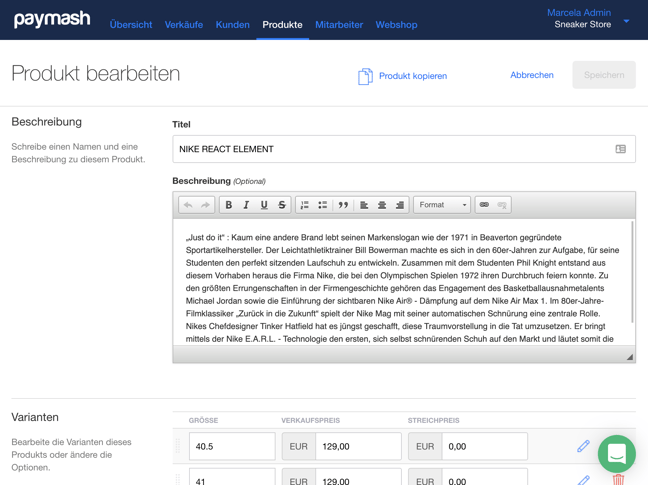Image resolution: width=648 pixels, height=485 pixels.
Task: Click the STREICHPREIS column header
Action: (434, 421)
